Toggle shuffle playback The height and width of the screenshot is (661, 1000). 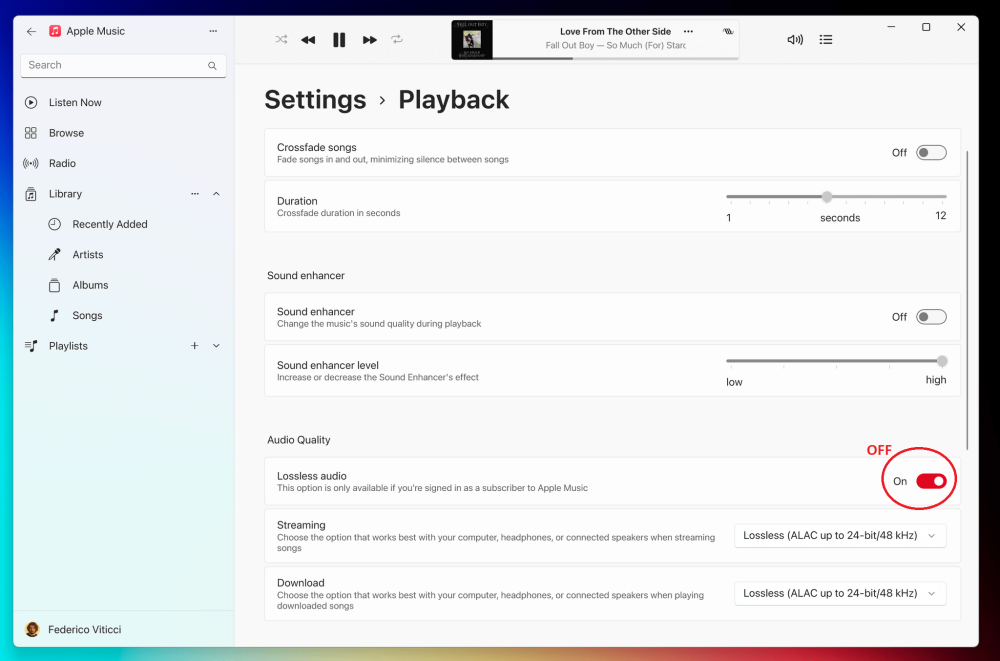(x=281, y=40)
